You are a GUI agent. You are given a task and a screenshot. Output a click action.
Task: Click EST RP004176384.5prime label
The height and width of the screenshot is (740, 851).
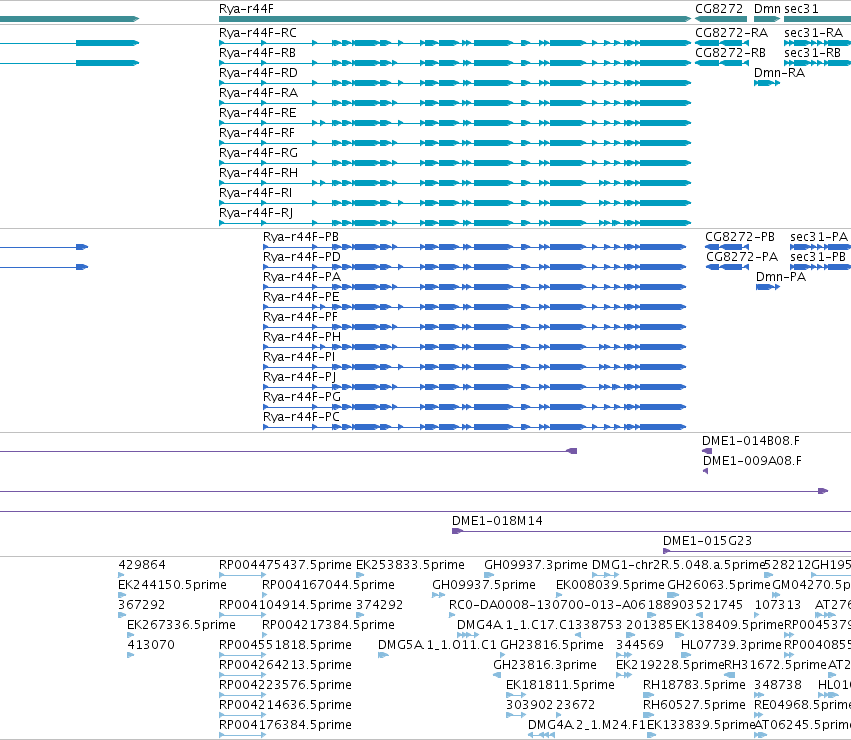tap(285, 725)
